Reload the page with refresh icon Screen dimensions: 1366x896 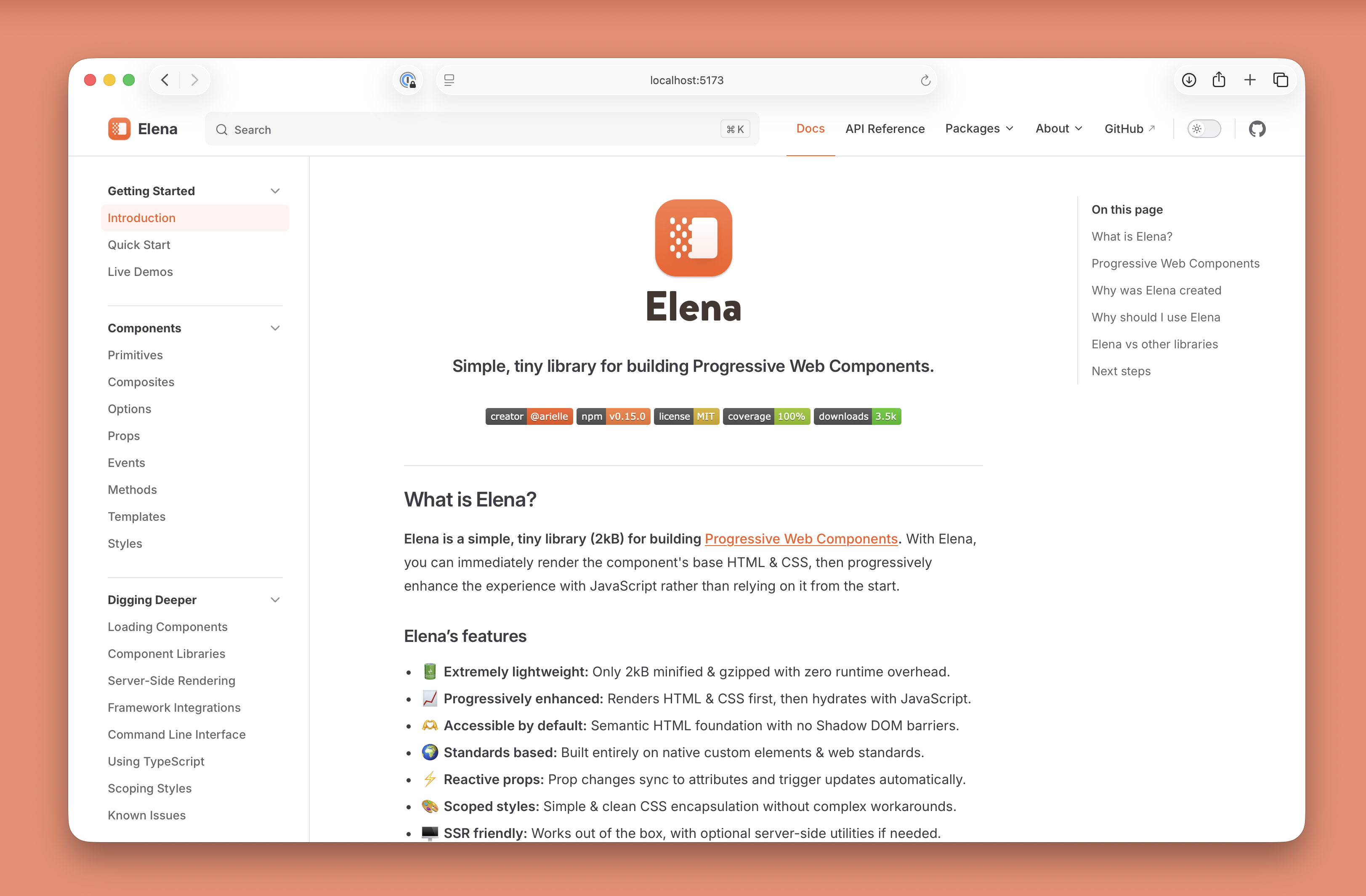point(925,80)
